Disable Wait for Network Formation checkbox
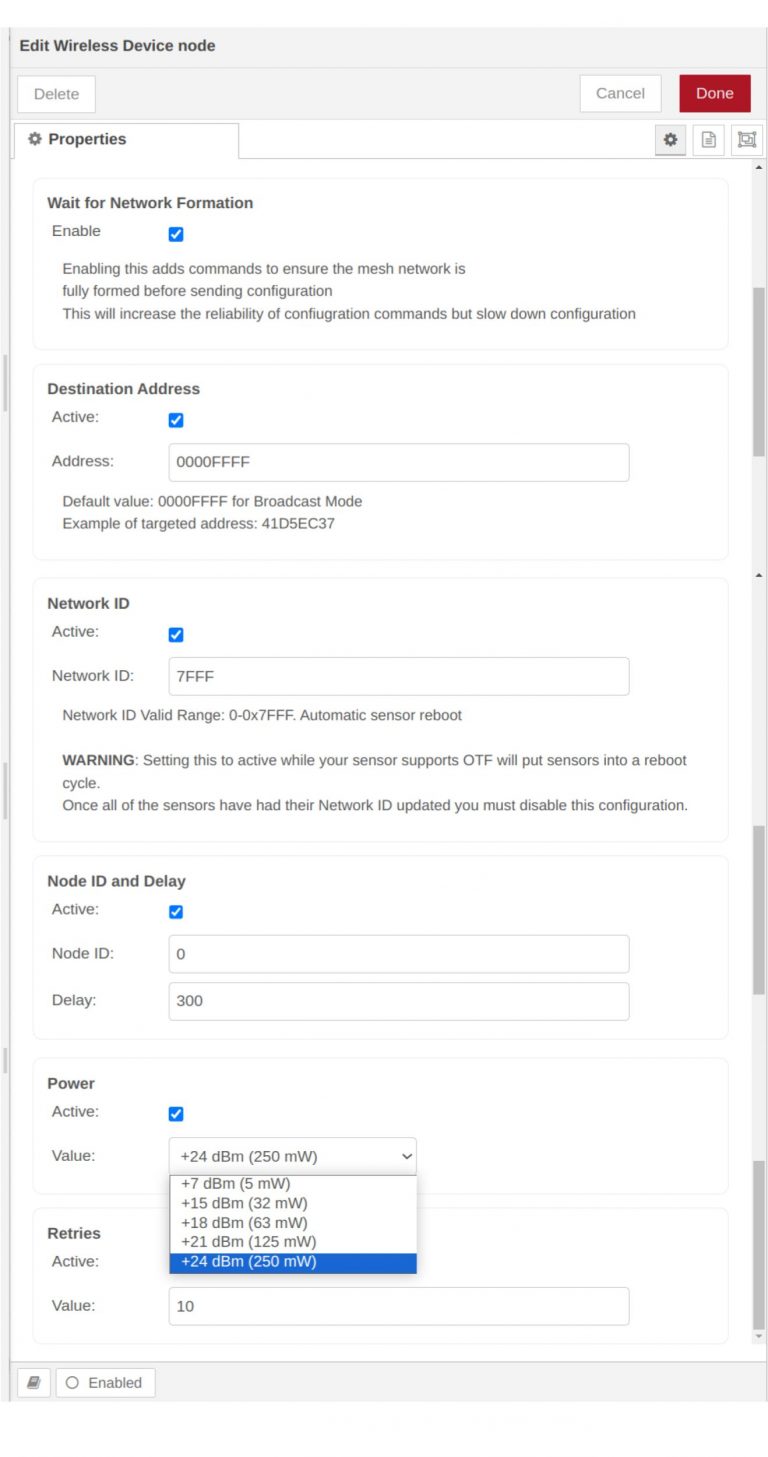 coord(175,233)
